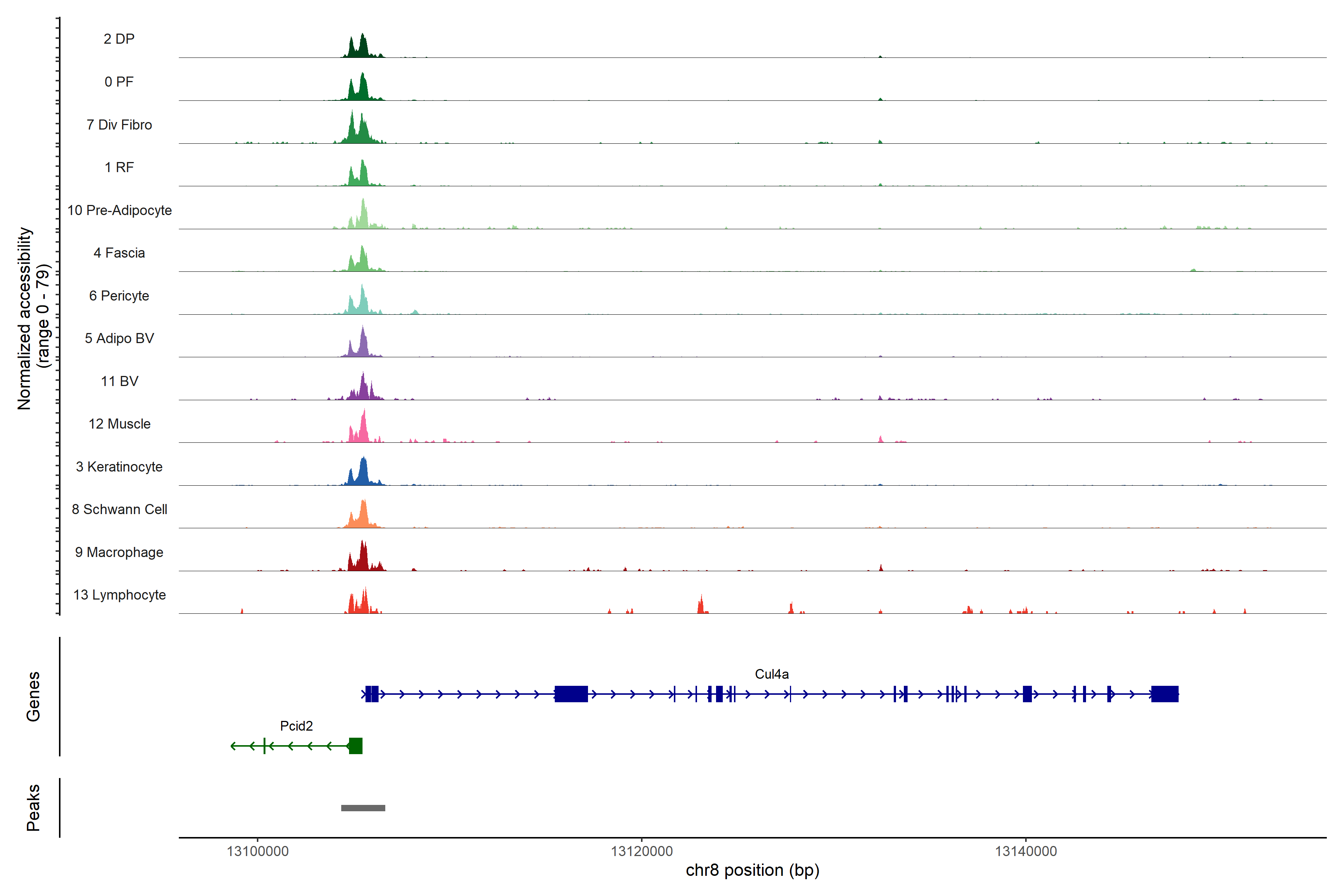Click the 13140000 x-axis tick label
This screenshot has width=1344, height=896.
[x=1026, y=851]
